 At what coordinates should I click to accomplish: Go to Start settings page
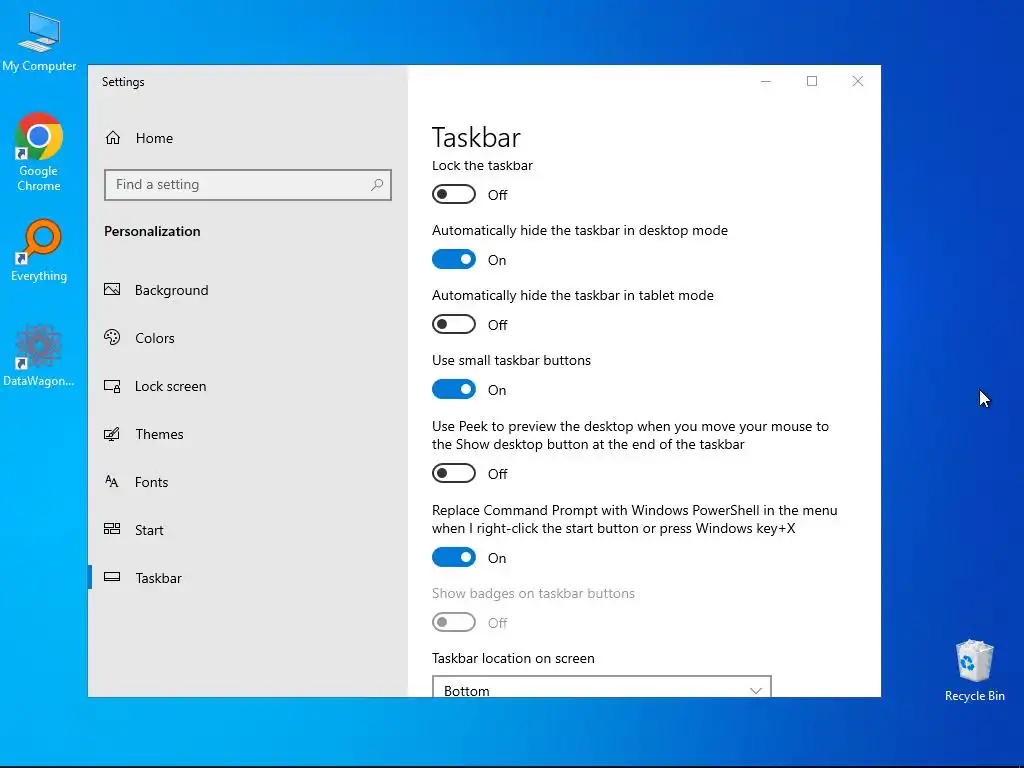(x=248, y=530)
